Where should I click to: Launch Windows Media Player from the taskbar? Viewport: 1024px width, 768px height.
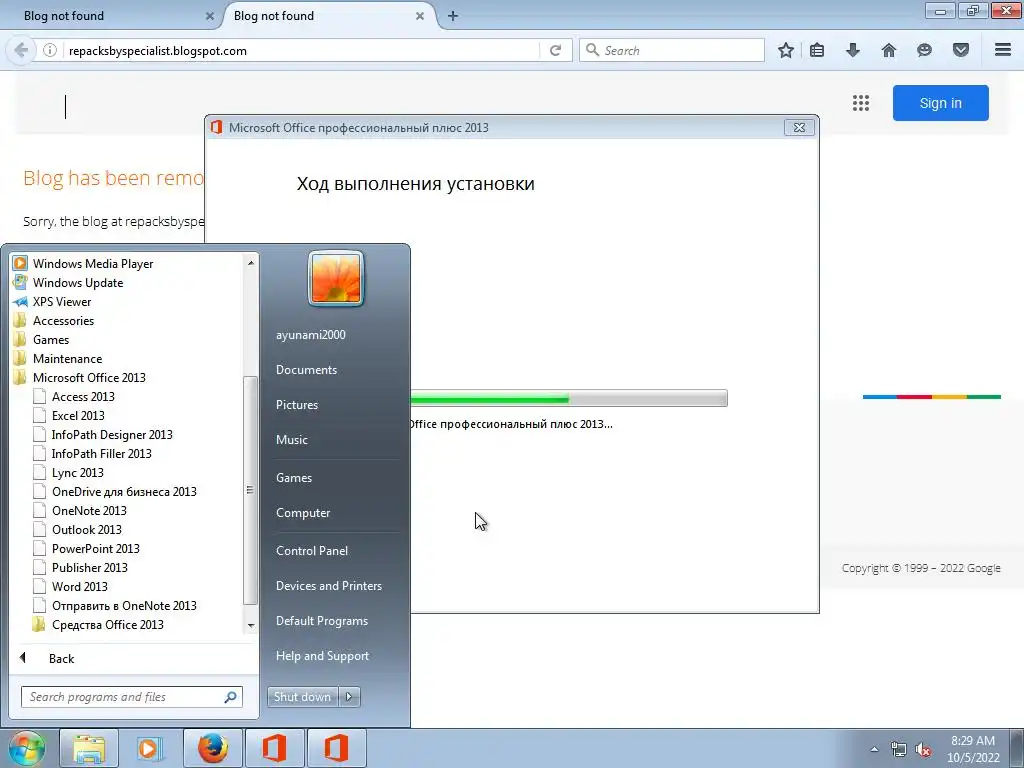(149, 748)
